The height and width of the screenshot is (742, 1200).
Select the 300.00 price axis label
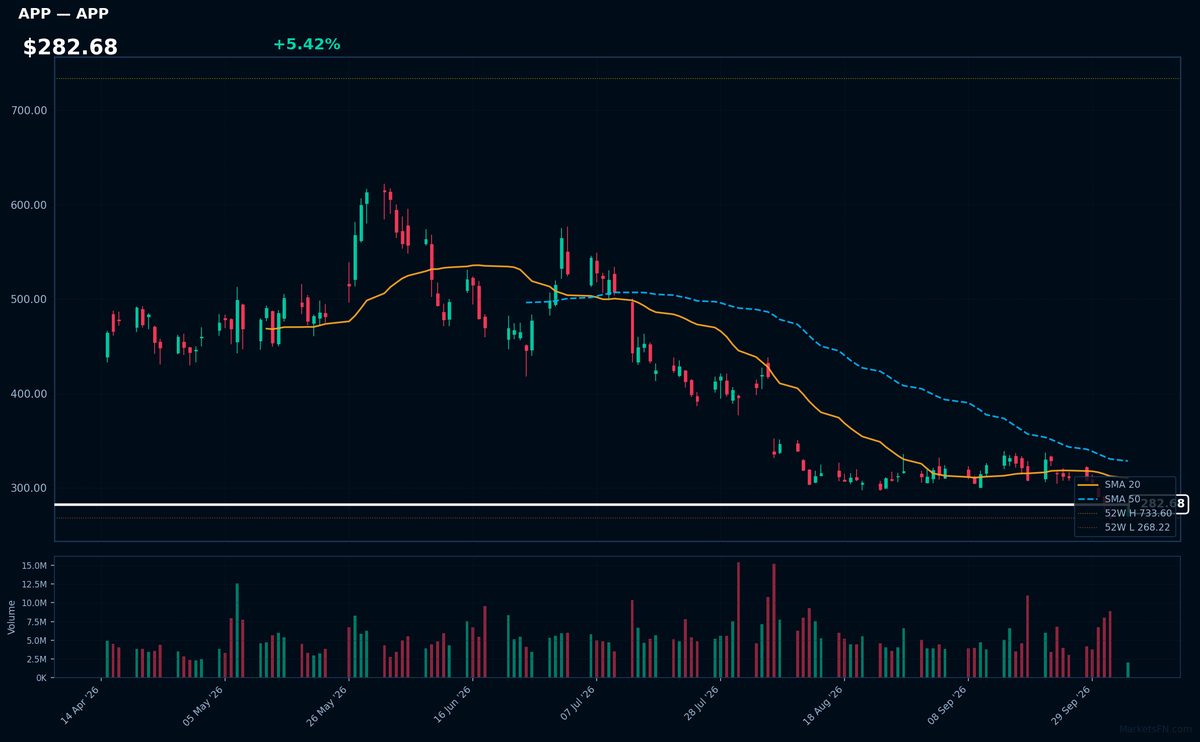pyautogui.click(x=29, y=488)
